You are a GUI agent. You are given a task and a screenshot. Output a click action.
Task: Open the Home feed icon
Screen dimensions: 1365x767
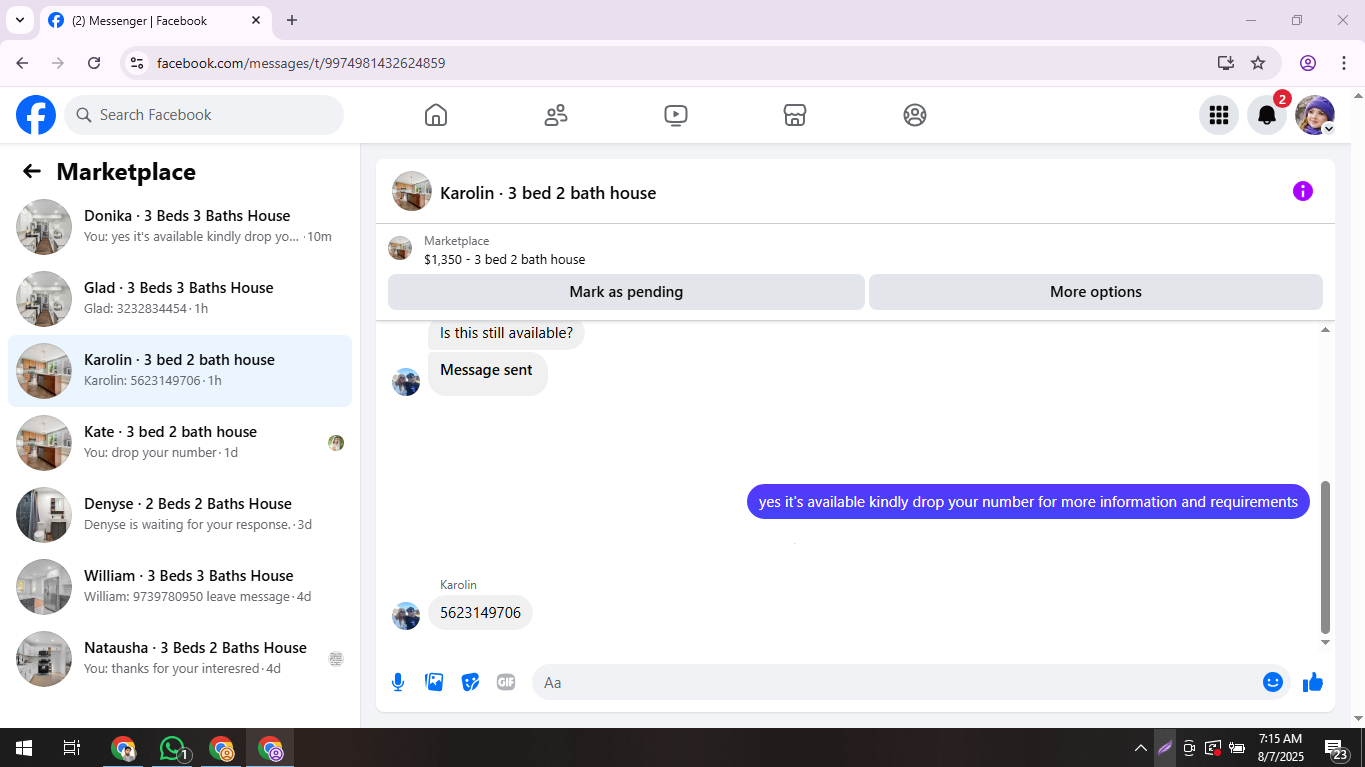coord(436,115)
